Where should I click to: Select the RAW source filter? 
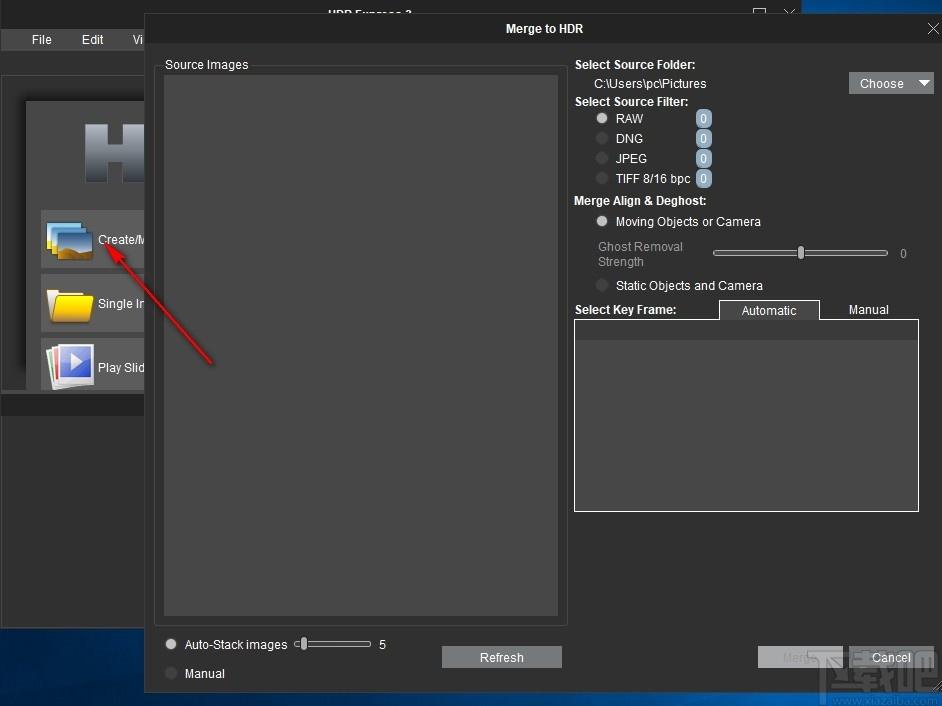tap(602, 118)
